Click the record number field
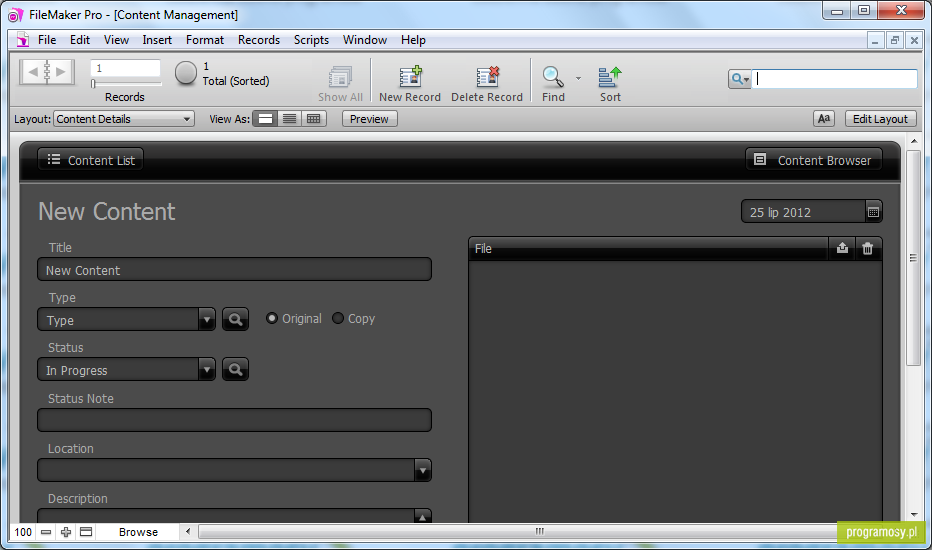The image size is (932, 550). click(125, 68)
